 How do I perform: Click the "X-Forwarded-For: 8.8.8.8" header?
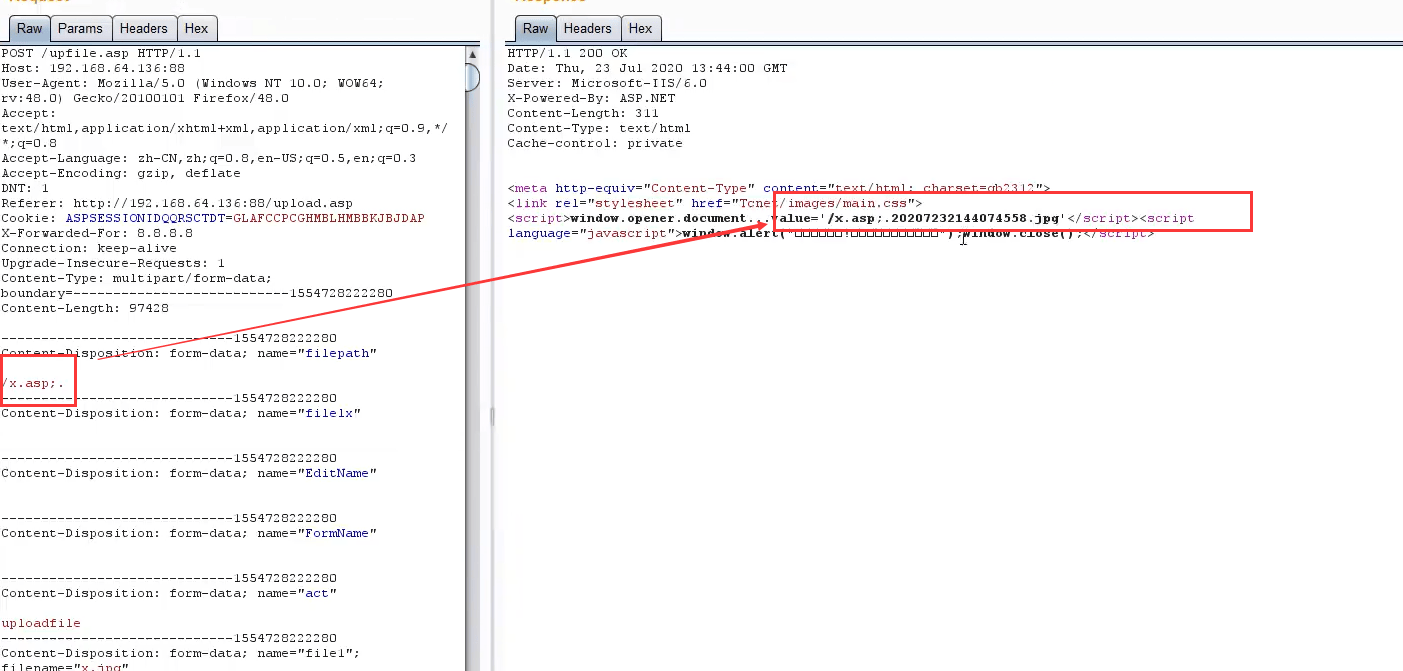97,233
